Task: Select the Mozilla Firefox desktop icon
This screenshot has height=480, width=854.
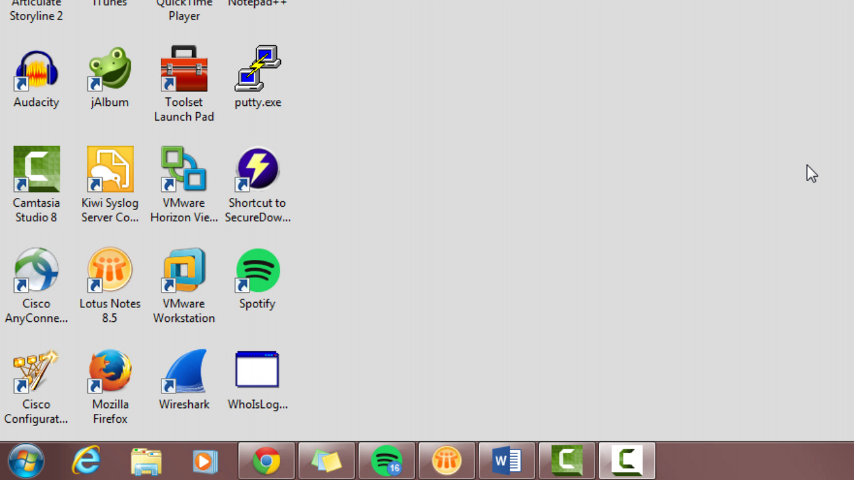Action: [x=110, y=372]
